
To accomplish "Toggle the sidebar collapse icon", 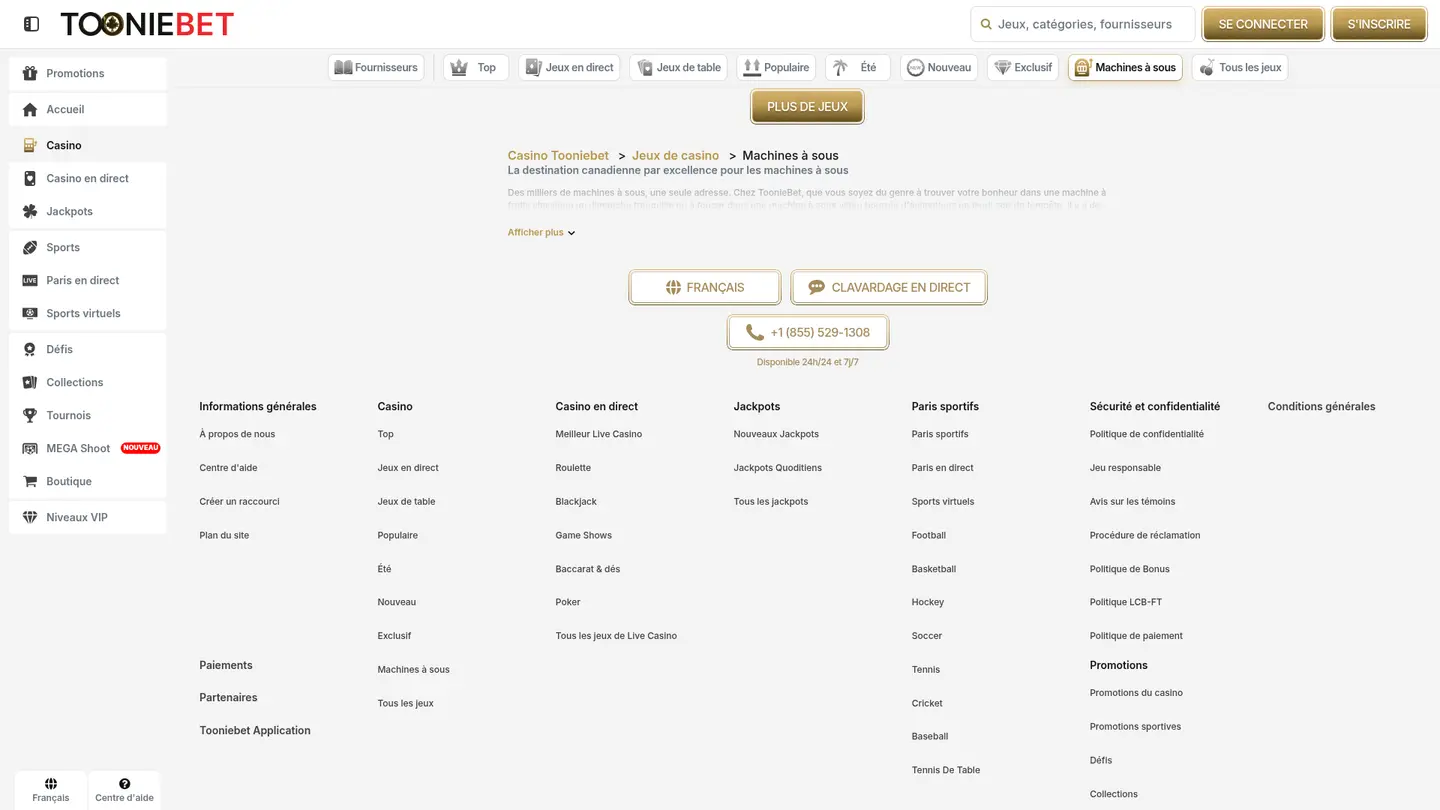I will [x=31, y=24].
